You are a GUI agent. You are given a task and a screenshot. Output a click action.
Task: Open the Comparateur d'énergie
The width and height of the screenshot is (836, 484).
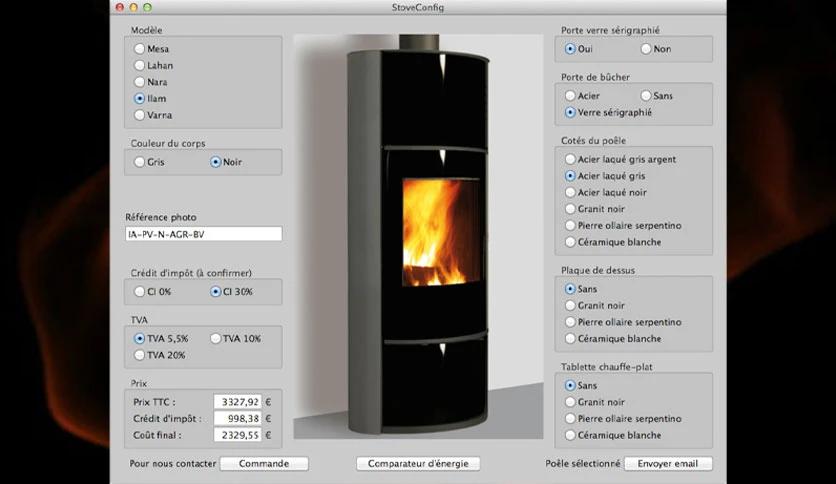pyautogui.click(x=418, y=464)
